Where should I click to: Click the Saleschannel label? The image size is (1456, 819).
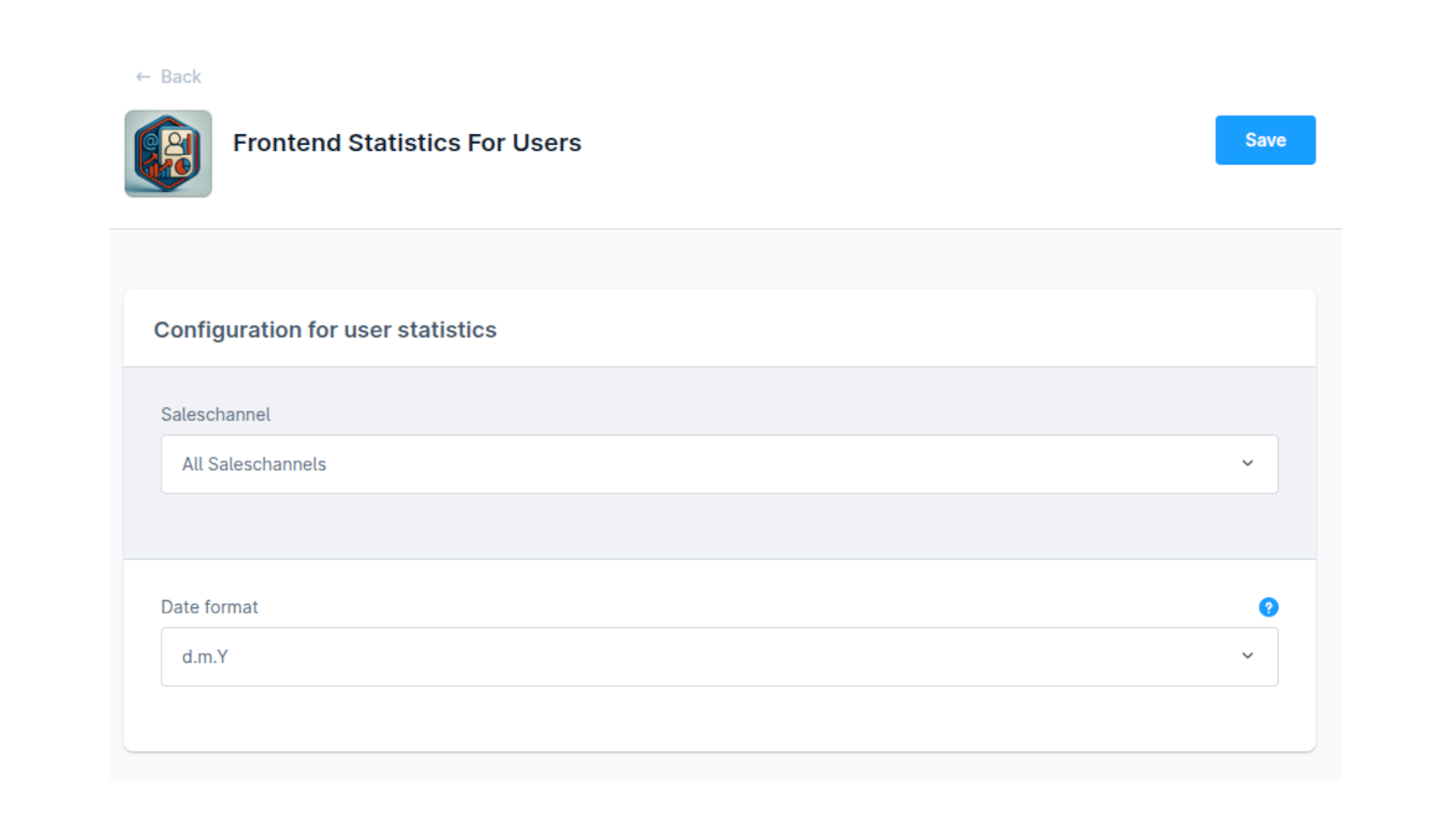coord(215,415)
